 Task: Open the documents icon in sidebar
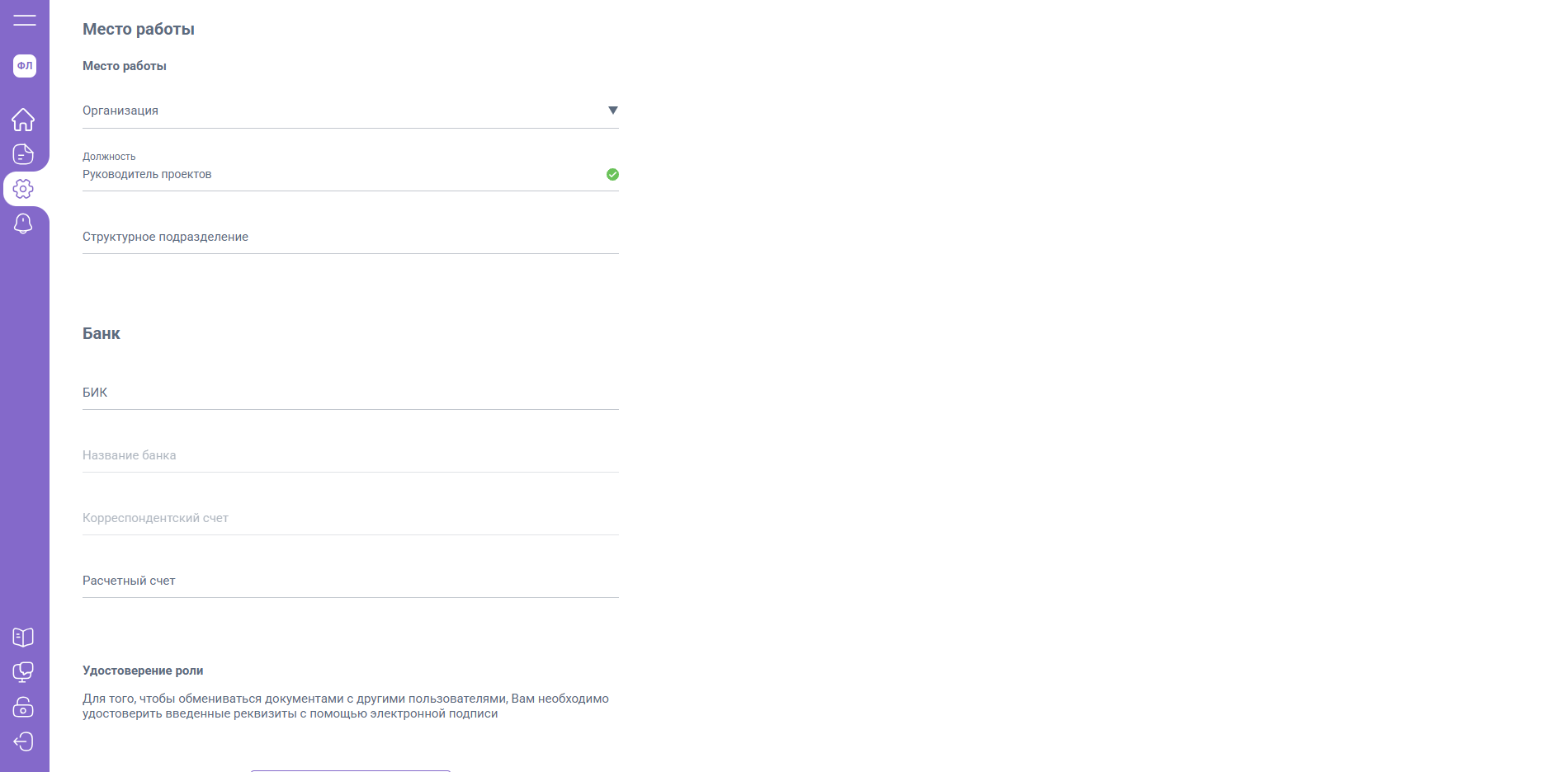[x=23, y=154]
